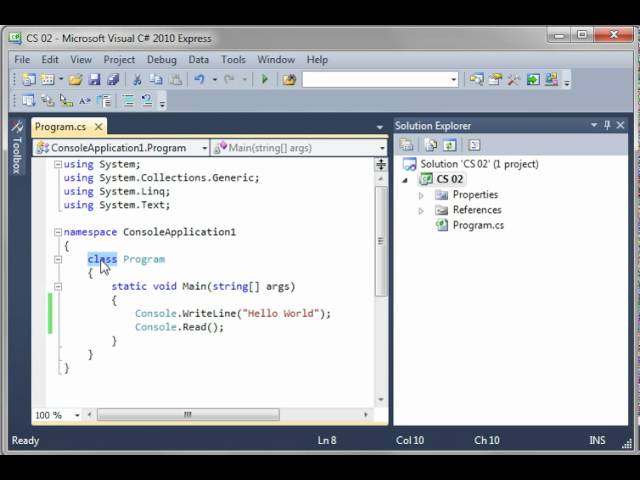Viewport: 640px width, 480px height.
Task: Undo the last action with blue arrow
Action: (x=199, y=79)
